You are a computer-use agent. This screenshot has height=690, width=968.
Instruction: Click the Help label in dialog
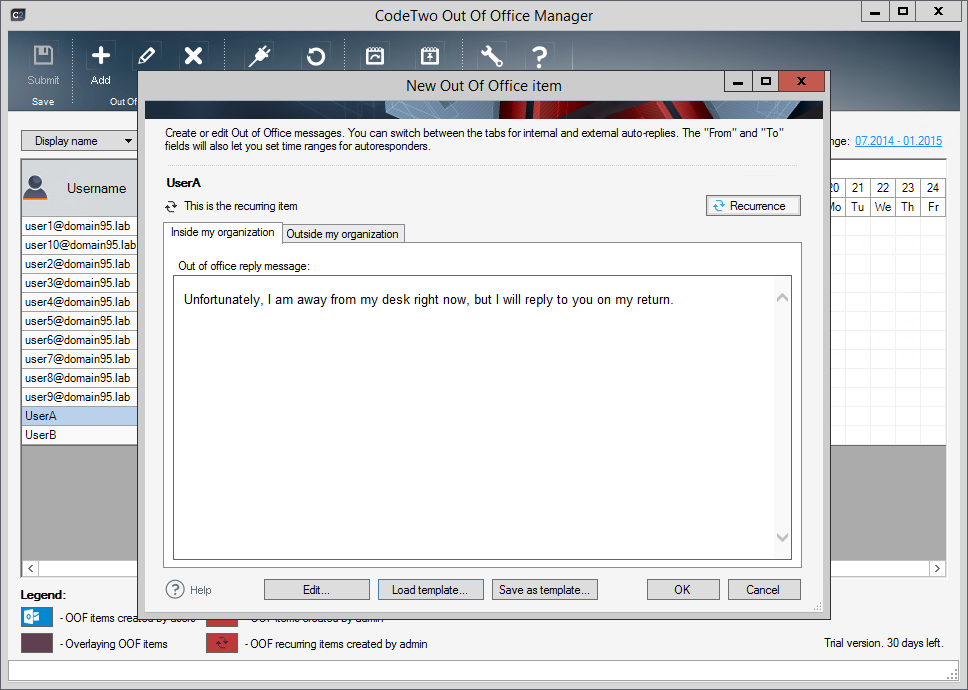[x=201, y=590]
